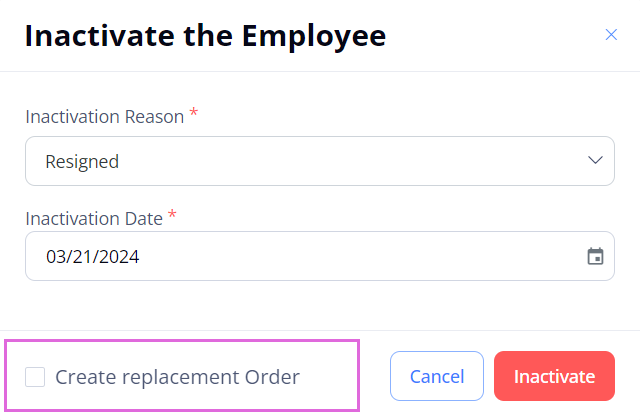Click the word 'Order' in checkbox label
Screen dimensions: 640x420
click(x=272, y=377)
